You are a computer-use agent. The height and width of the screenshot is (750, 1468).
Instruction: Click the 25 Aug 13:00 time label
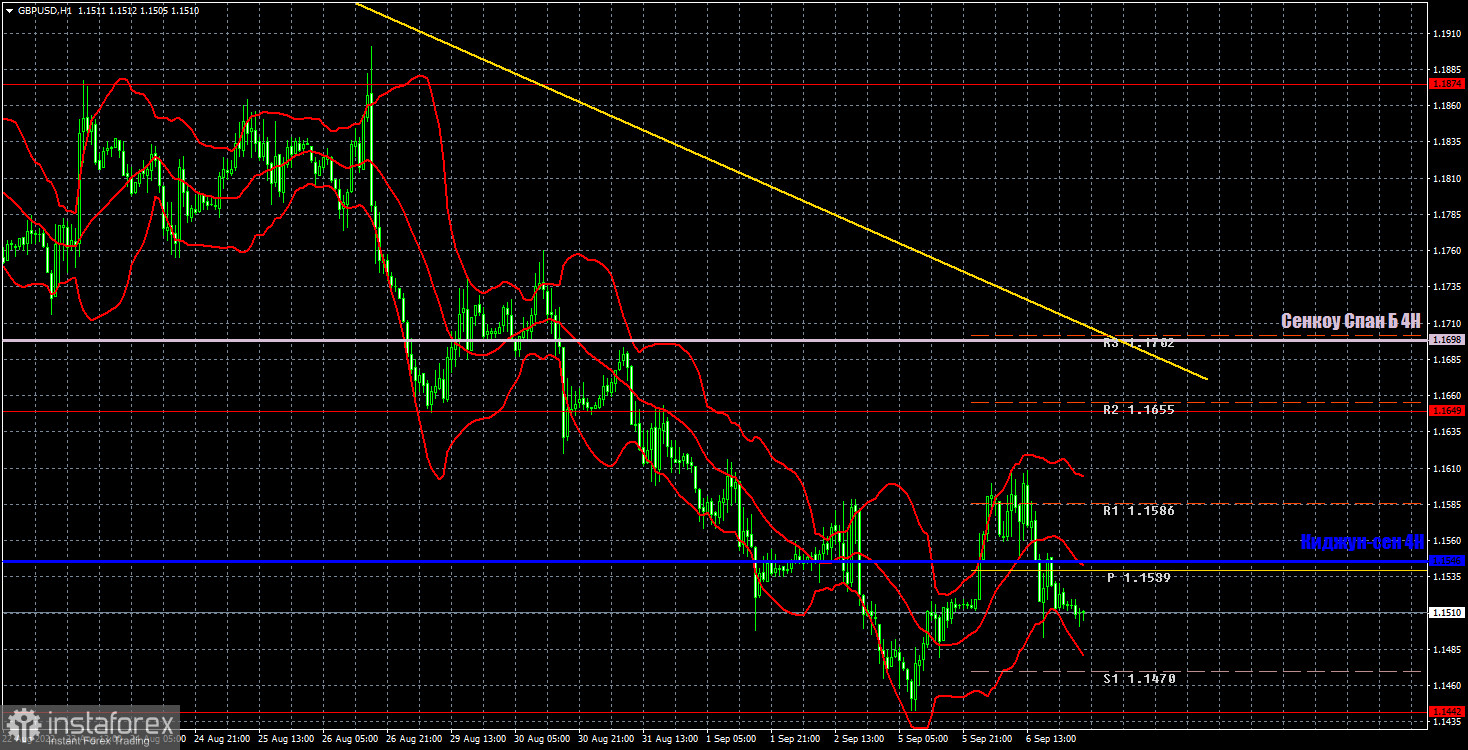[288, 739]
